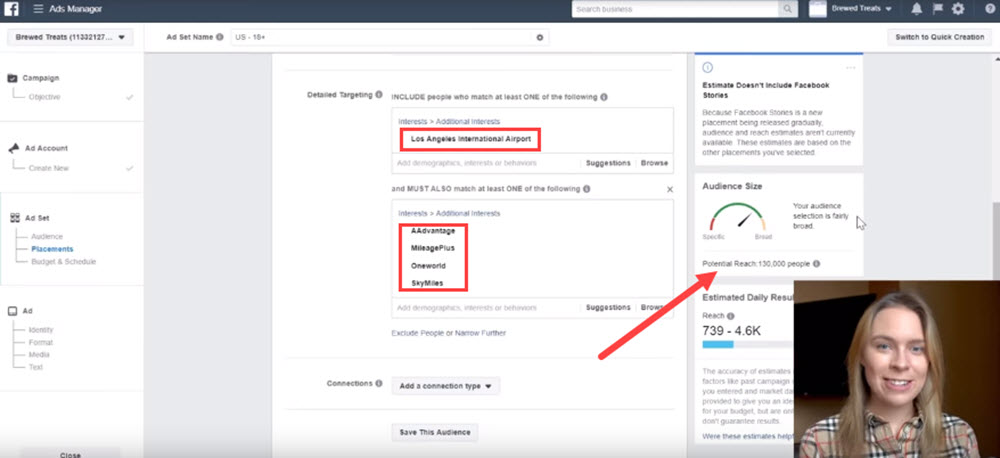Go to Budget & Schedule section
Viewport: 1000px width, 458px height.
click(x=64, y=262)
